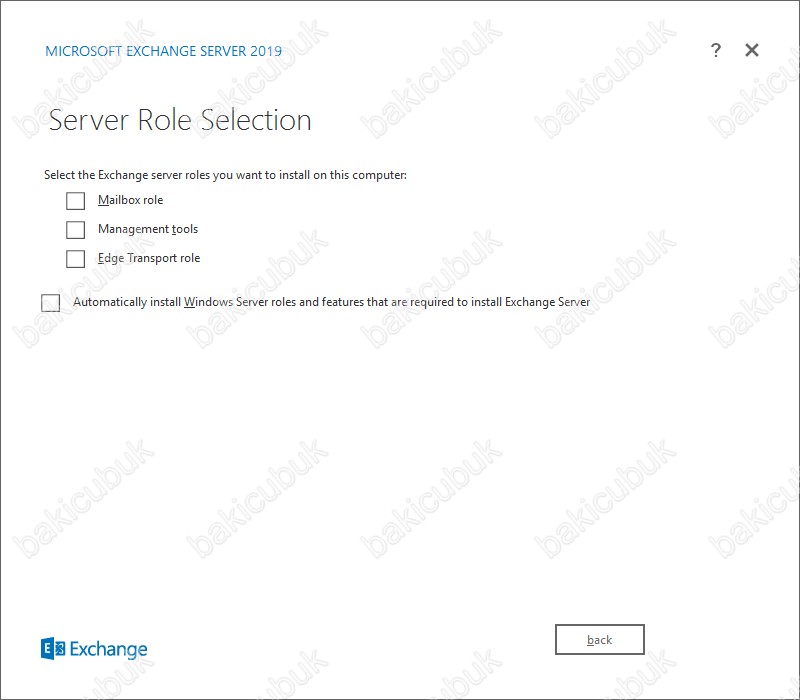
Task: Click 'Automatically install Windows Server roles' label text
Action: click(x=332, y=302)
